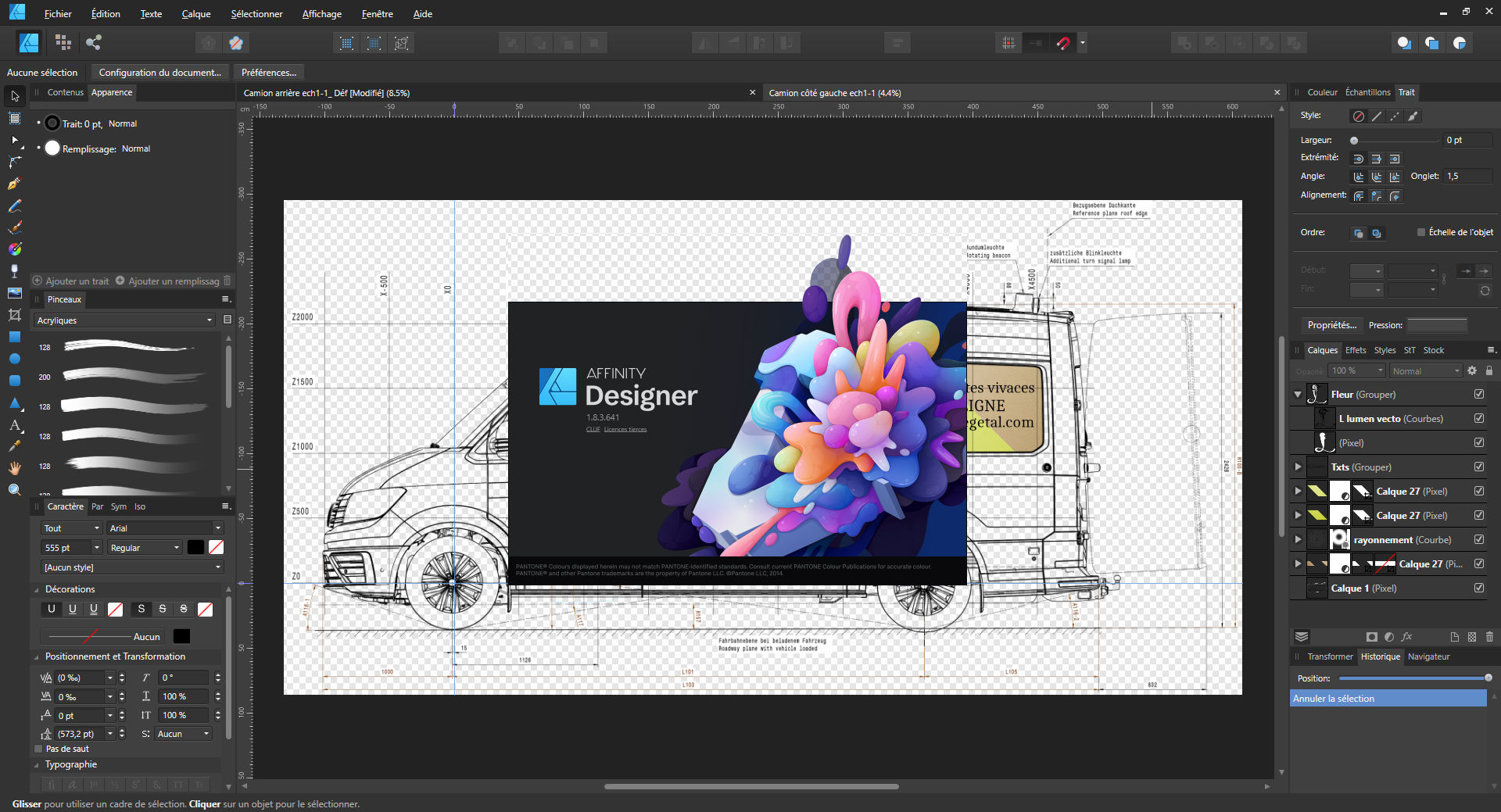Screen dimensions: 1501x812
Task: Switch to the Contenus tab
Action: point(65,92)
